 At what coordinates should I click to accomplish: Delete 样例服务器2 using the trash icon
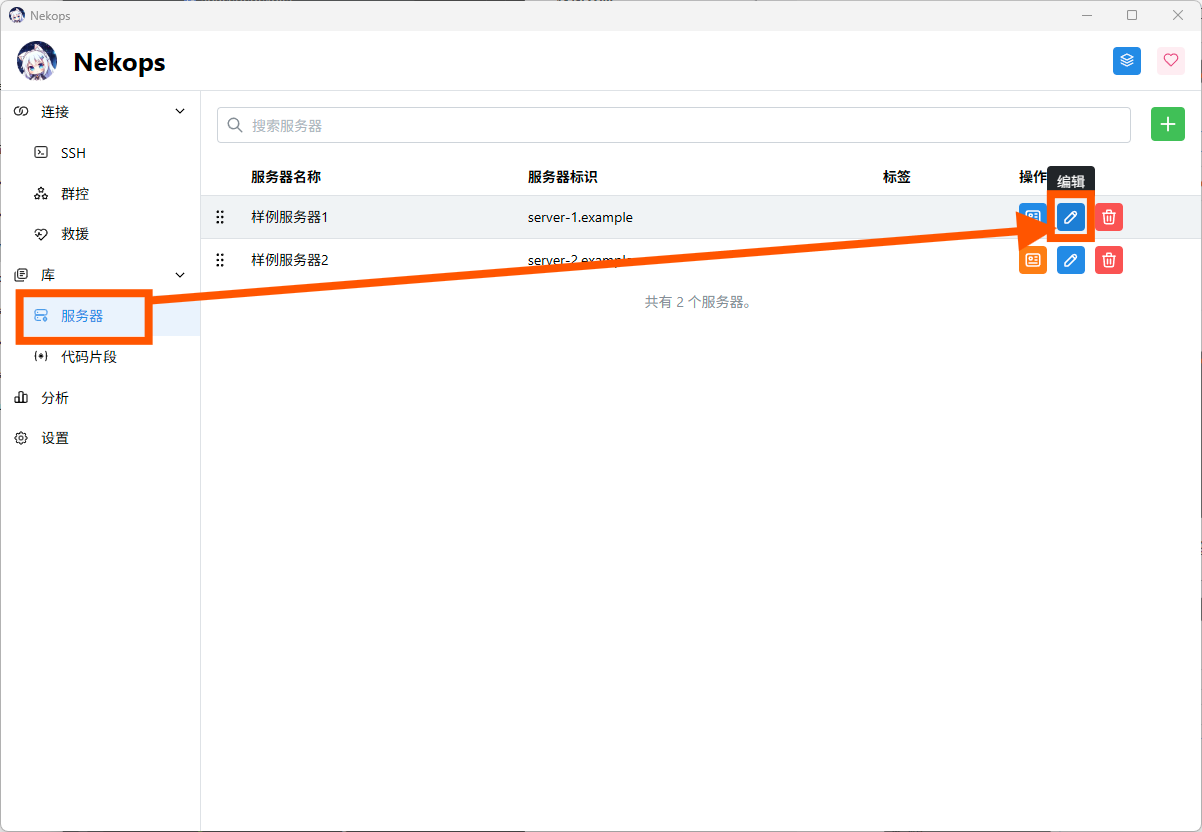click(1108, 260)
